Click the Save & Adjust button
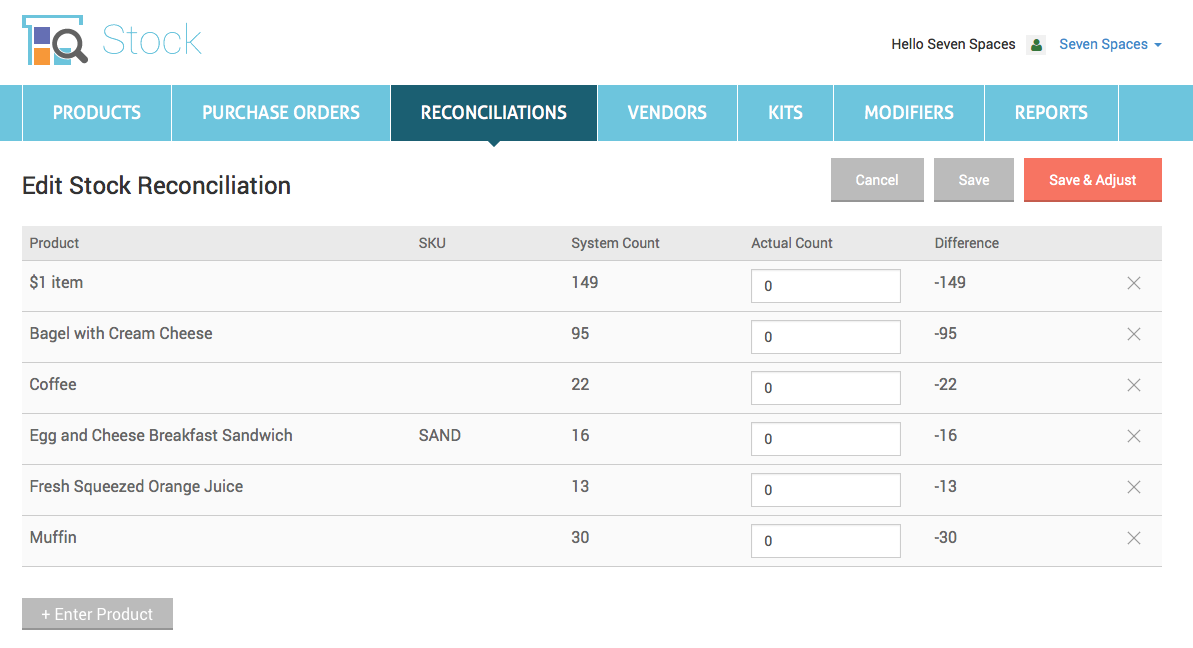Image resolution: width=1193 pixels, height=648 pixels. pos(1092,180)
